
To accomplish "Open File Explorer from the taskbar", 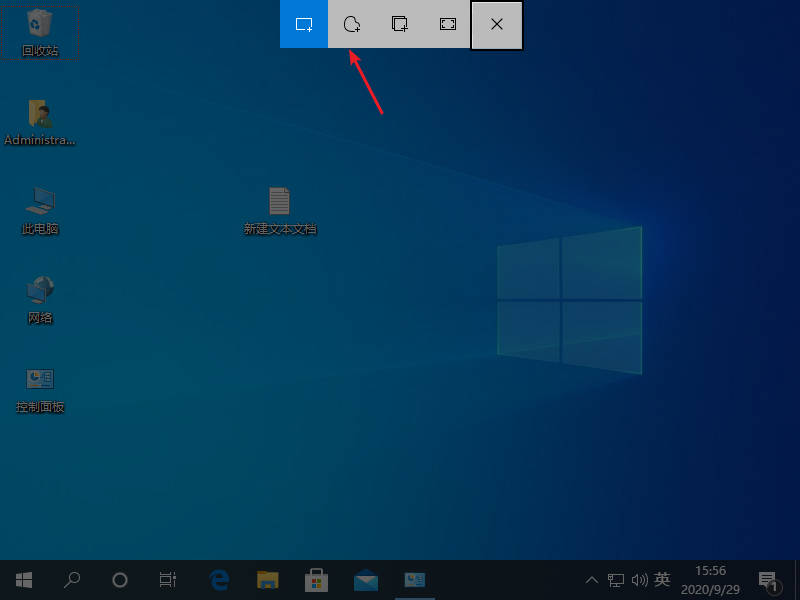I will point(267,580).
